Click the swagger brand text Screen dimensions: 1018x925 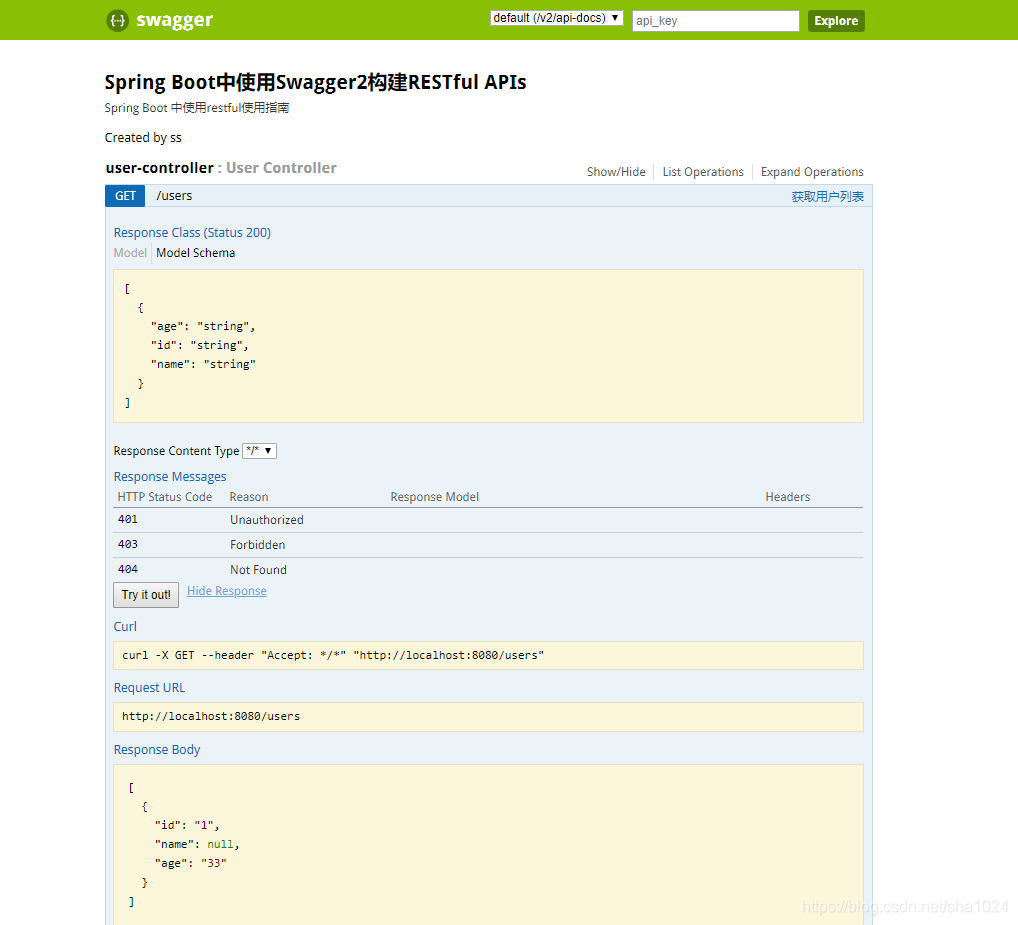pyautogui.click(x=175, y=21)
